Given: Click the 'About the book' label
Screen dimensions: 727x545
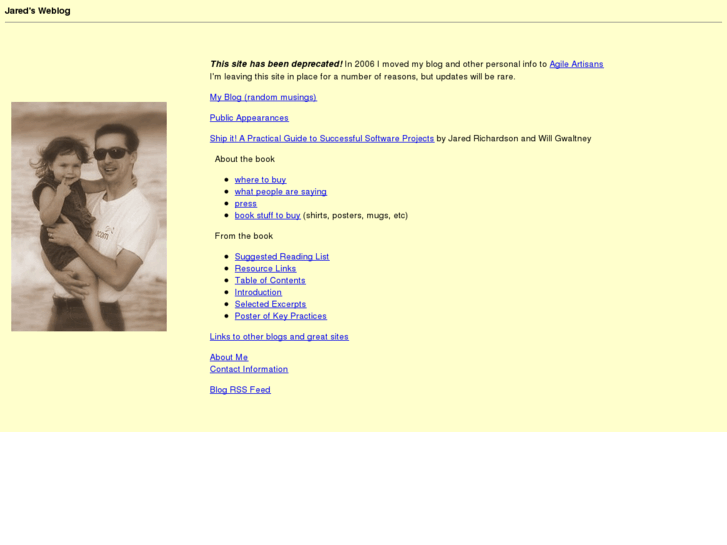Looking at the screenshot, I should pyautogui.click(x=245, y=159).
